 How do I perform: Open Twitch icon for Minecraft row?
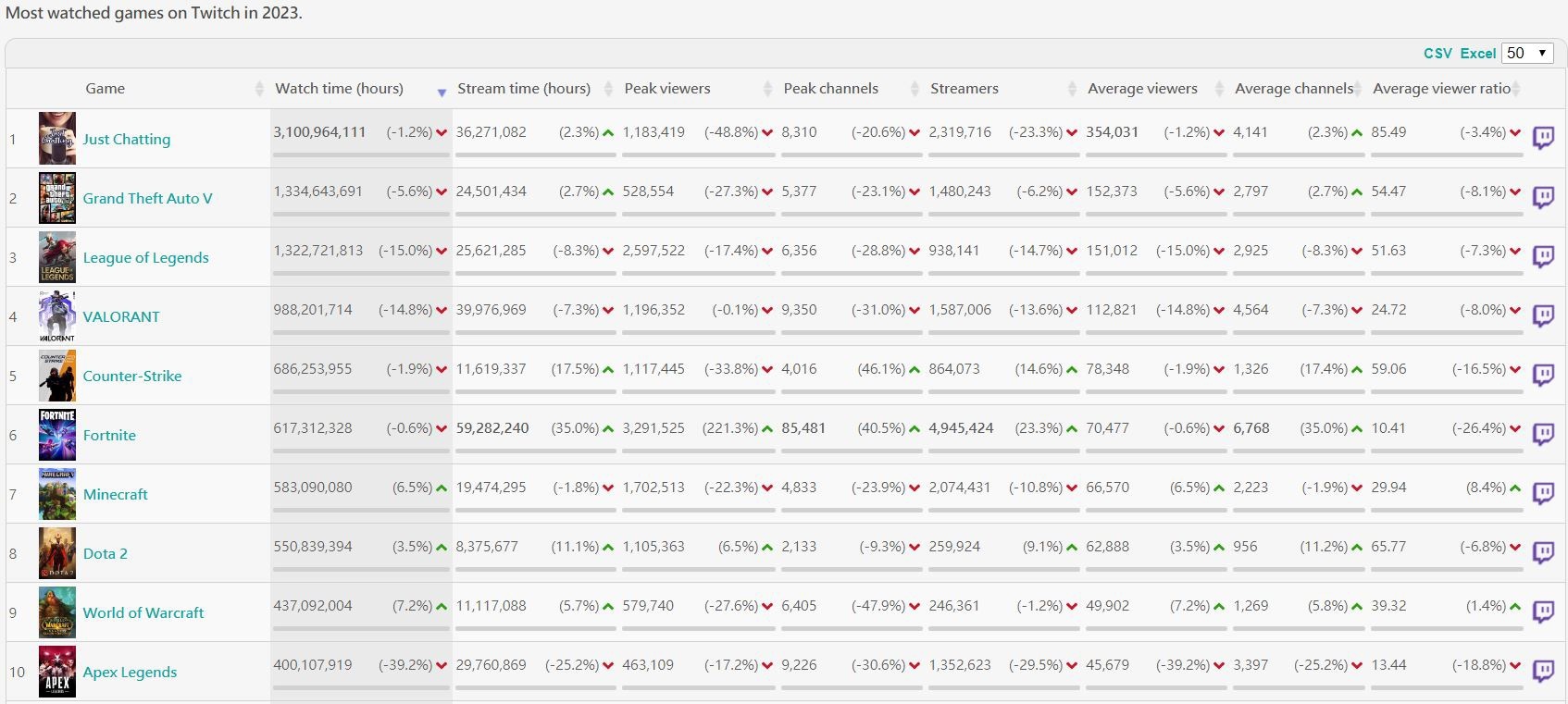tap(1543, 493)
